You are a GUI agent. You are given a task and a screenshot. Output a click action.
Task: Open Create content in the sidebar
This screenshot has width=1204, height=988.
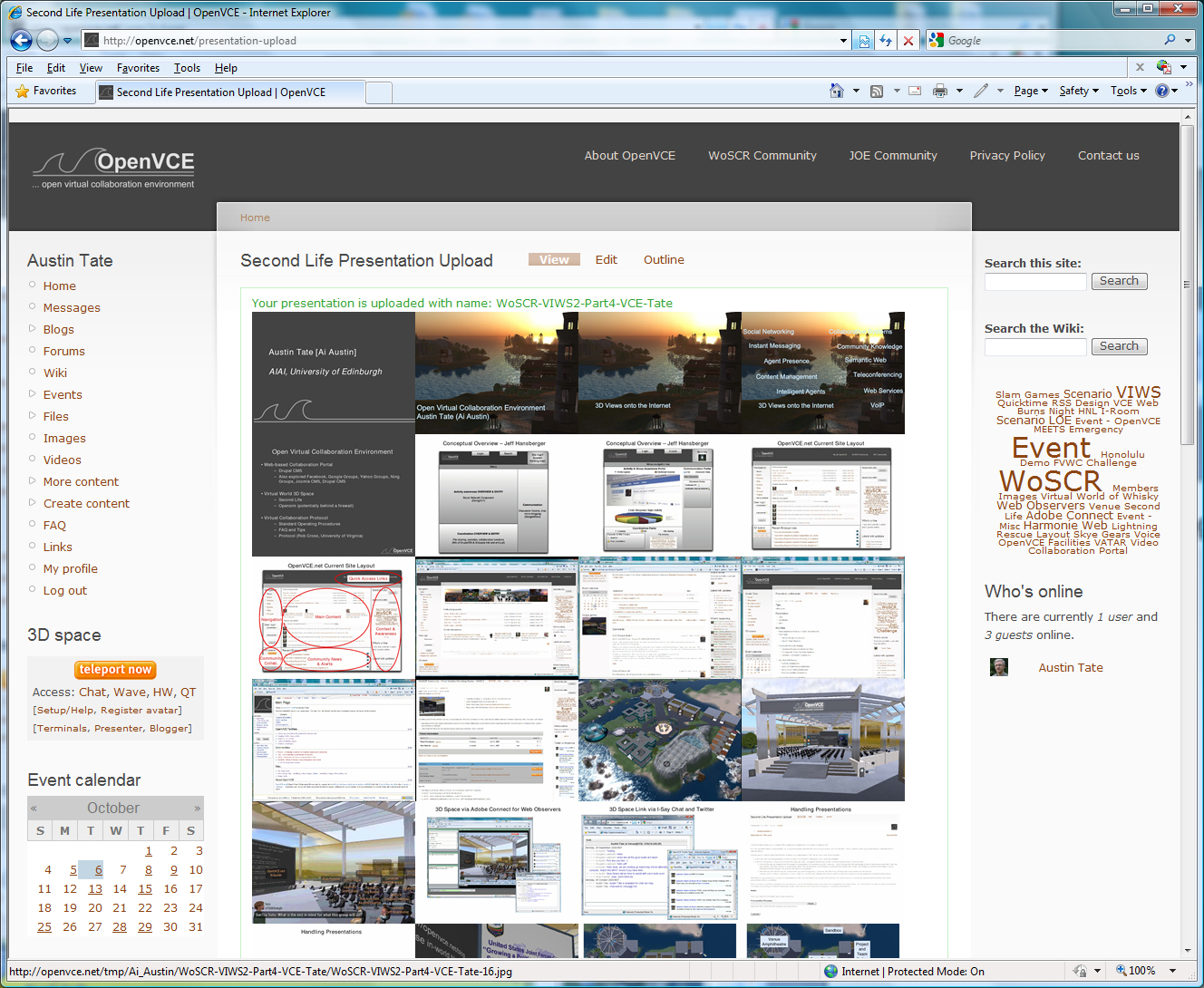point(86,504)
